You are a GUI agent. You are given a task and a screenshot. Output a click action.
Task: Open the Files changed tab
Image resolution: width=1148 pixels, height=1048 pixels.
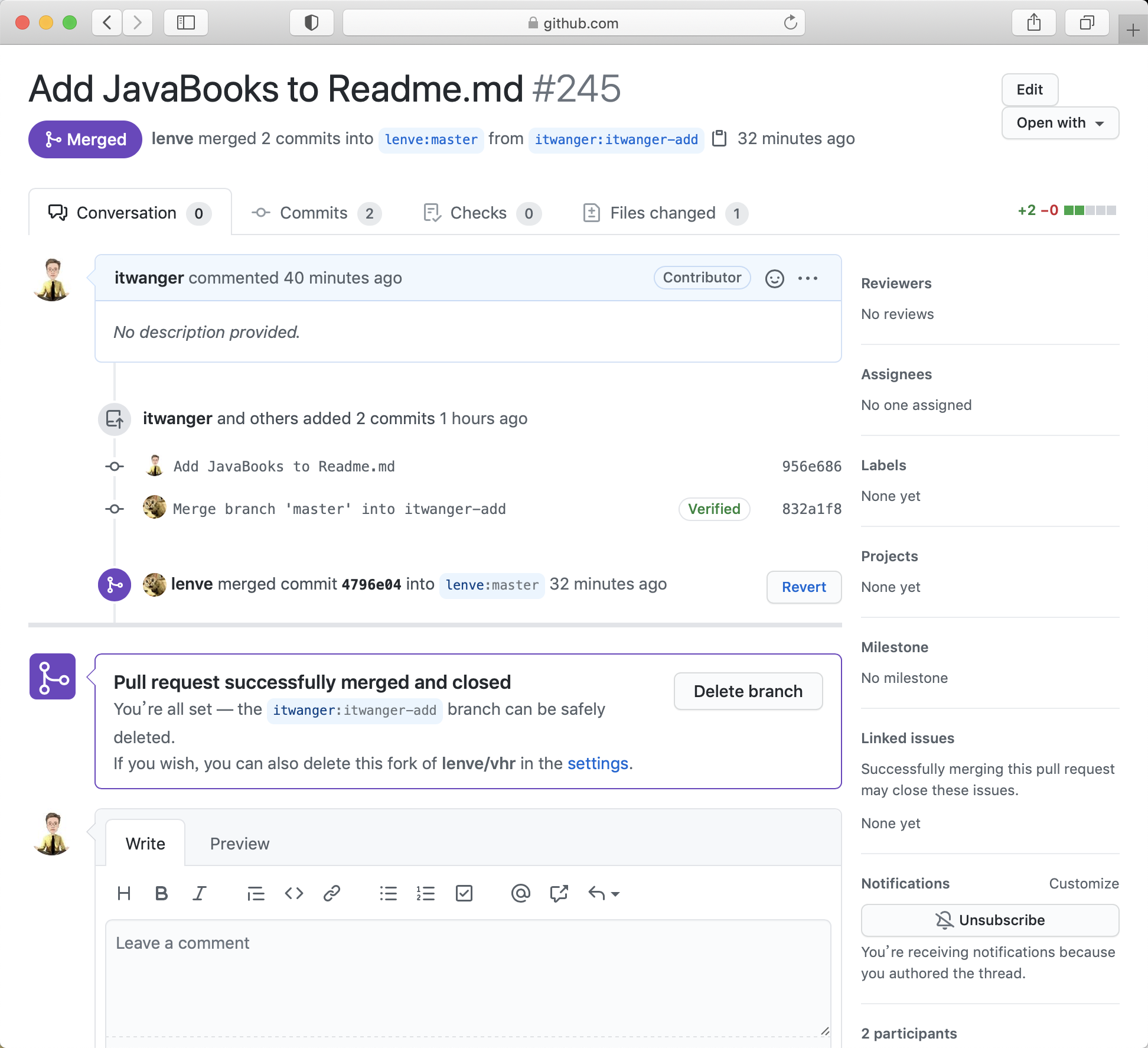(665, 213)
